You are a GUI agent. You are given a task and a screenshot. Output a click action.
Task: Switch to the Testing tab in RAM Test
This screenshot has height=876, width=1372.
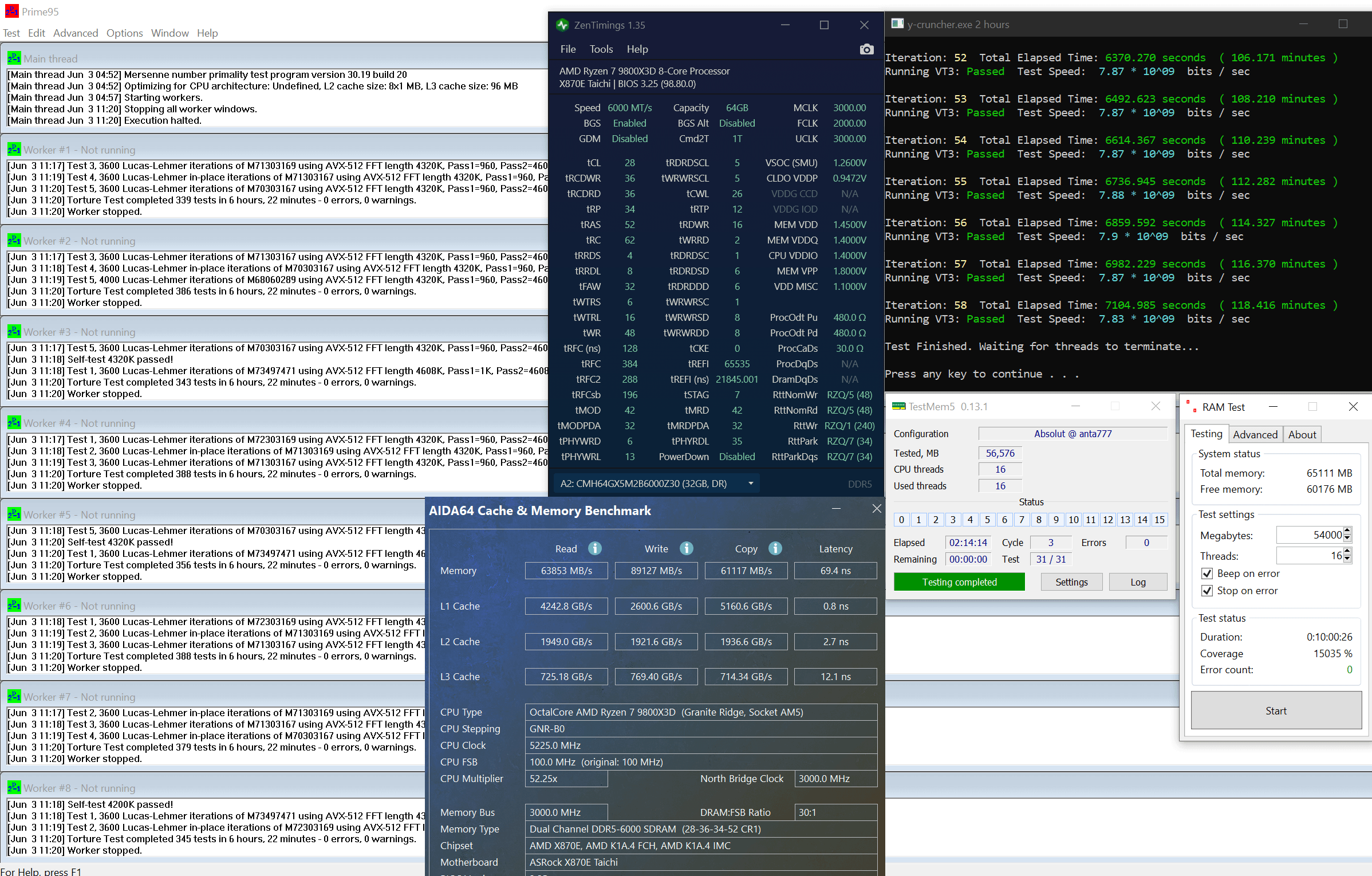tap(1207, 434)
